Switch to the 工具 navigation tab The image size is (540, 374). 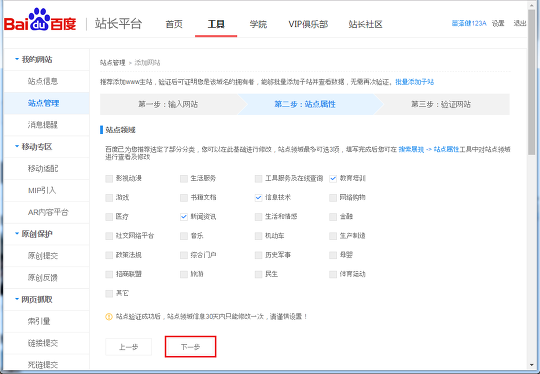coord(216,24)
